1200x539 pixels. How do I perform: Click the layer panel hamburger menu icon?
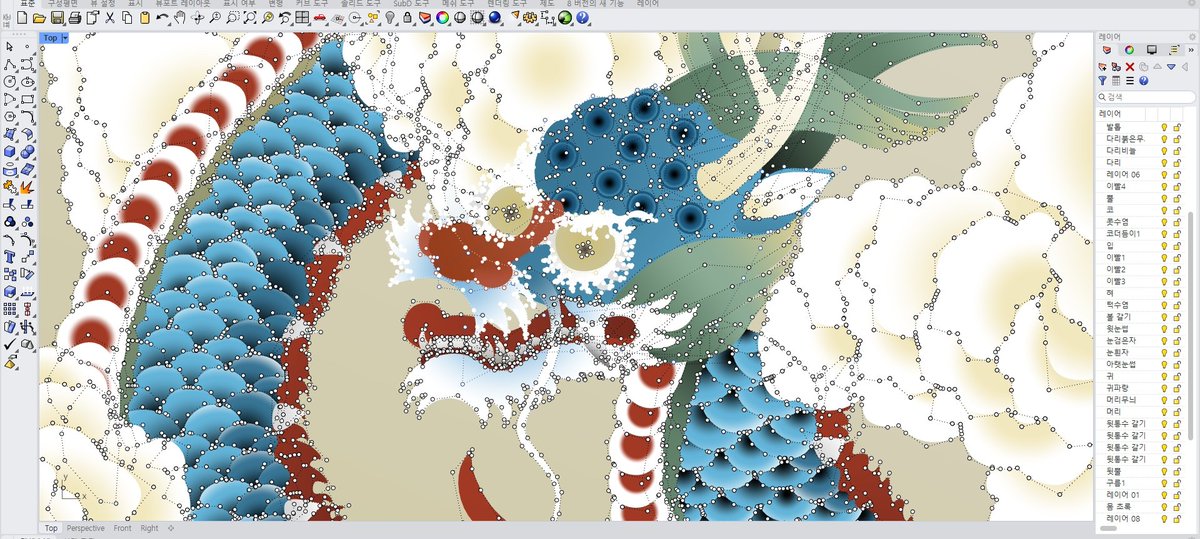click(1130, 80)
